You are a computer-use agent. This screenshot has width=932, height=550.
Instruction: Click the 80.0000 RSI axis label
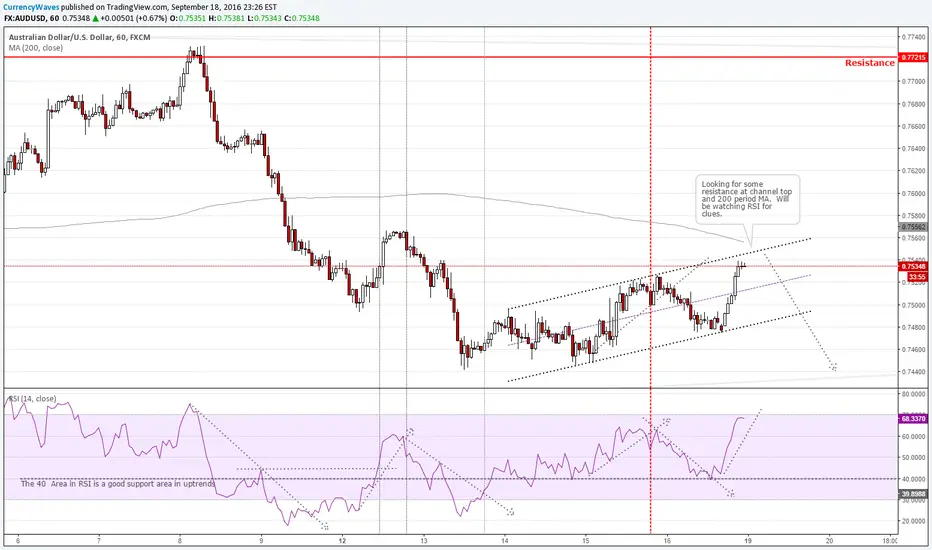[x=914, y=394]
